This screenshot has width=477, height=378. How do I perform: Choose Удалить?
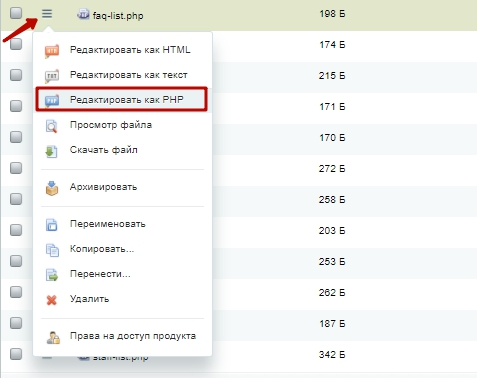coord(89,299)
